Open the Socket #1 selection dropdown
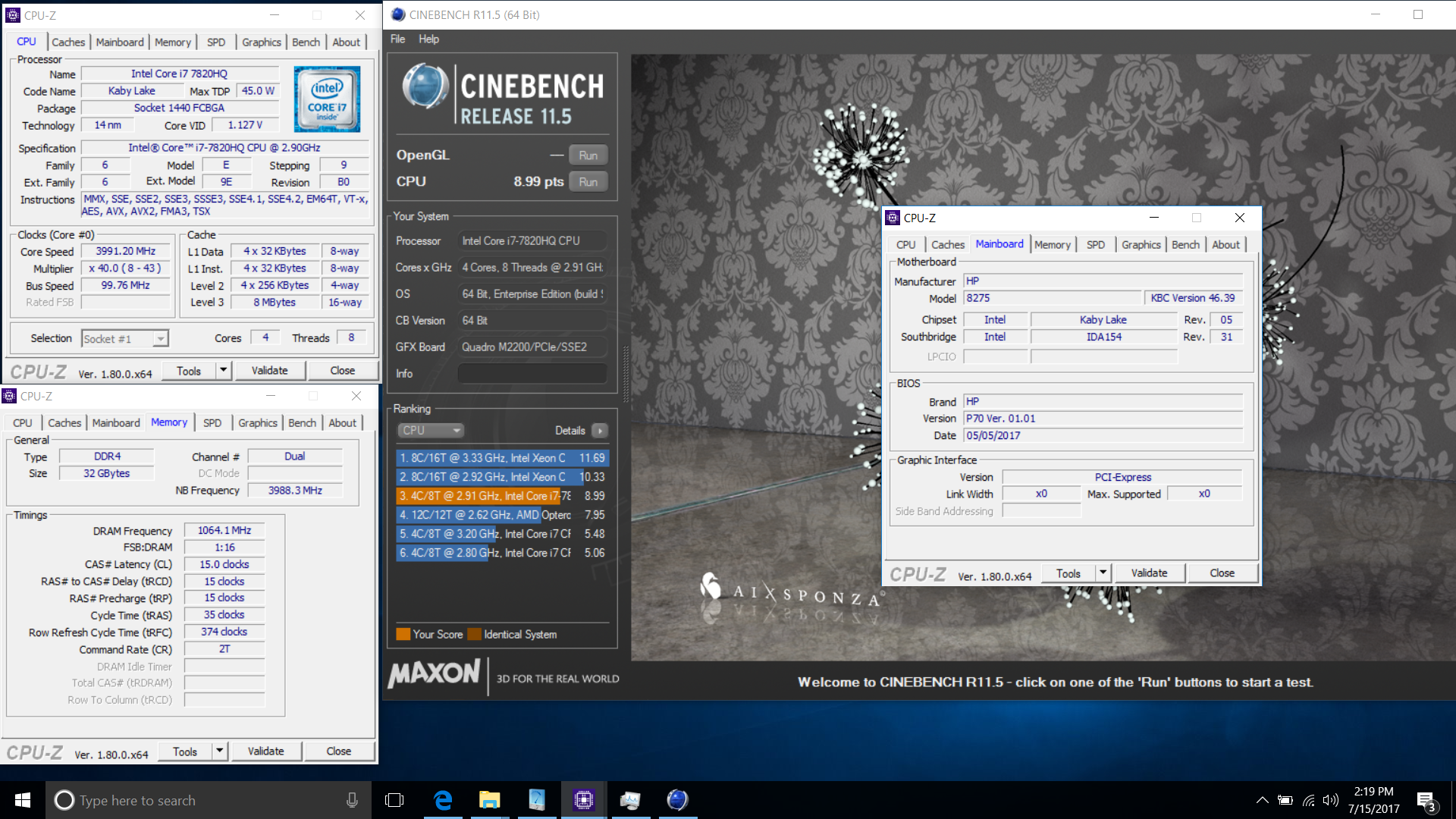Image resolution: width=1456 pixels, height=819 pixels. (x=124, y=339)
